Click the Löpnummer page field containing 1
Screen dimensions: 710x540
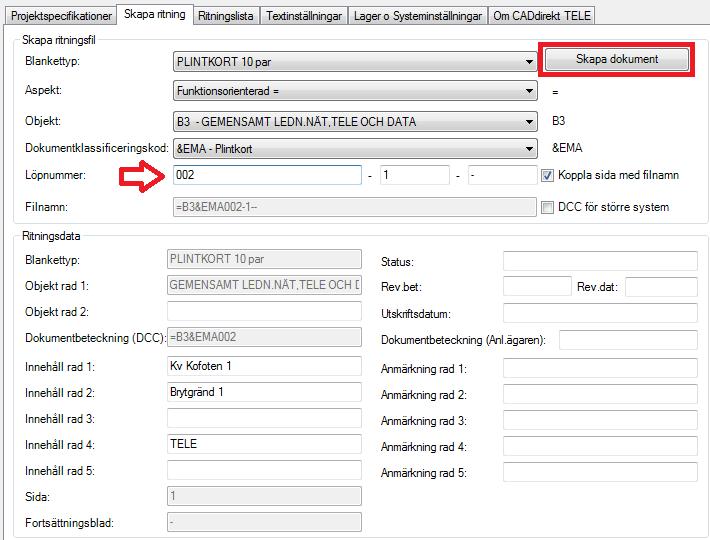pyautogui.click(x=415, y=175)
